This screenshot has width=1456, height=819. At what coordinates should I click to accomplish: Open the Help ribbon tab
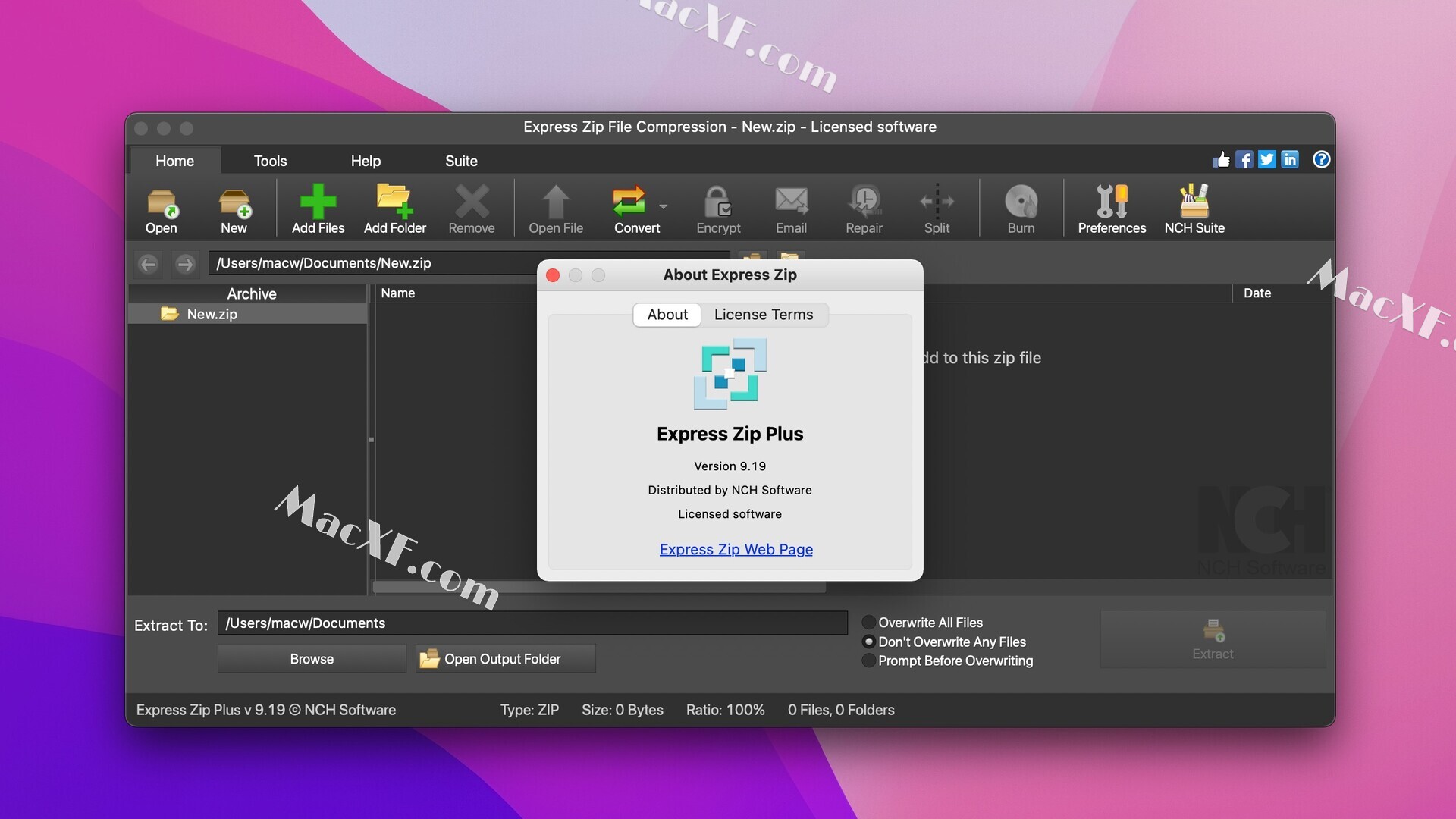coord(366,161)
